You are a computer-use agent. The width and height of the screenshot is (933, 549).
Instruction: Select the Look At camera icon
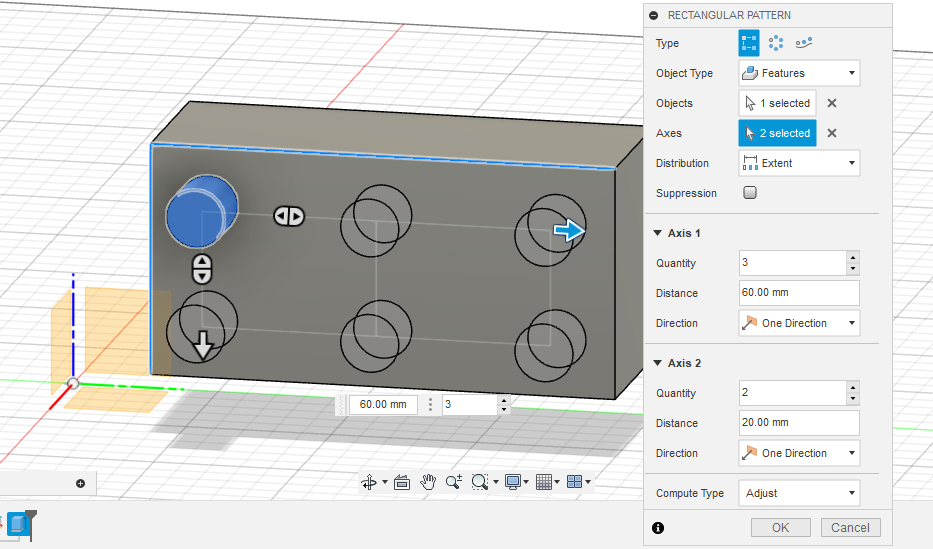click(402, 482)
